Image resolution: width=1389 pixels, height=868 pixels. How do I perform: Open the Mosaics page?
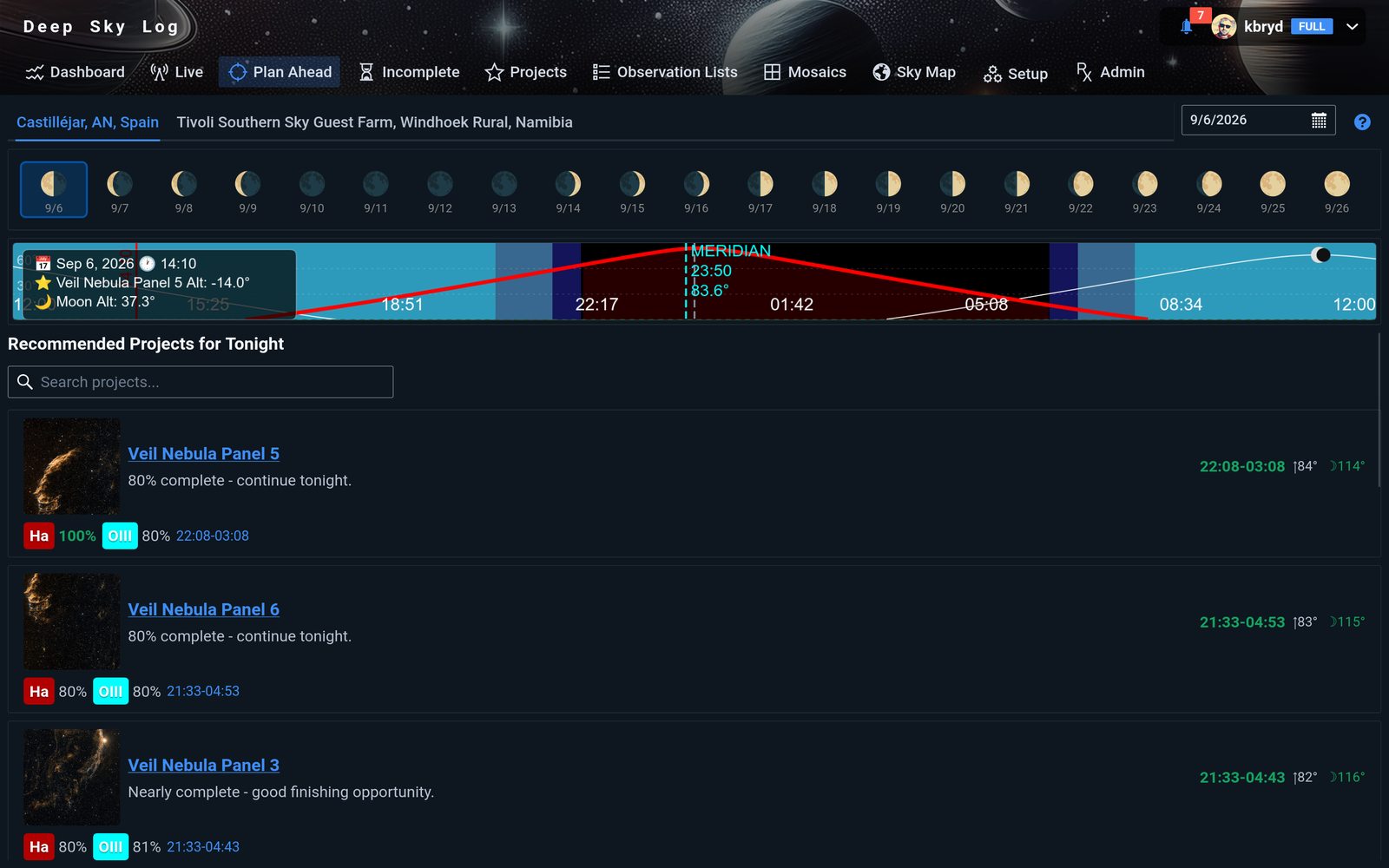click(805, 72)
